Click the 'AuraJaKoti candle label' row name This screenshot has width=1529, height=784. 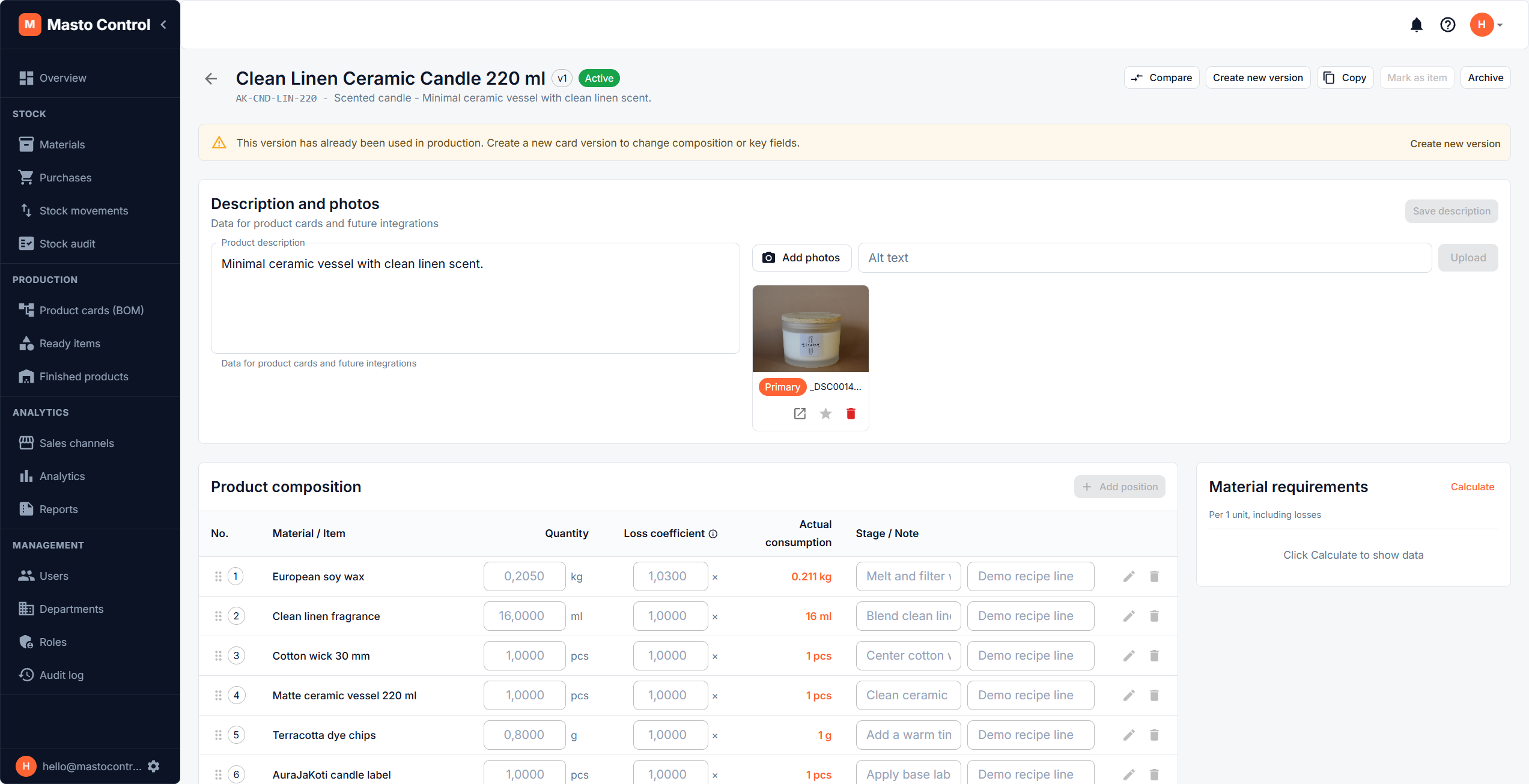pyautogui.click(x=332, y=774)
